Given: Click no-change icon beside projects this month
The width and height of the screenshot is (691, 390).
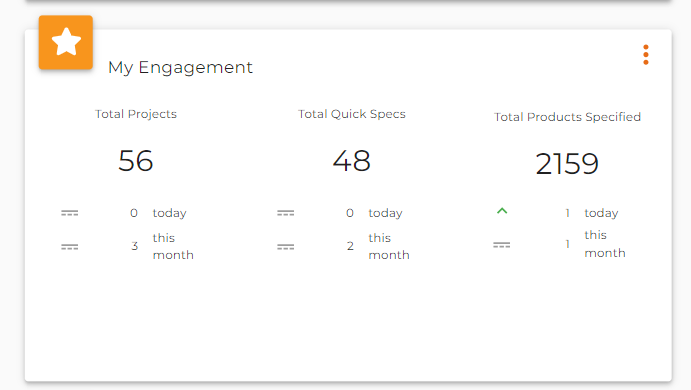Looking at the screenshot, I should pos(70,247).
